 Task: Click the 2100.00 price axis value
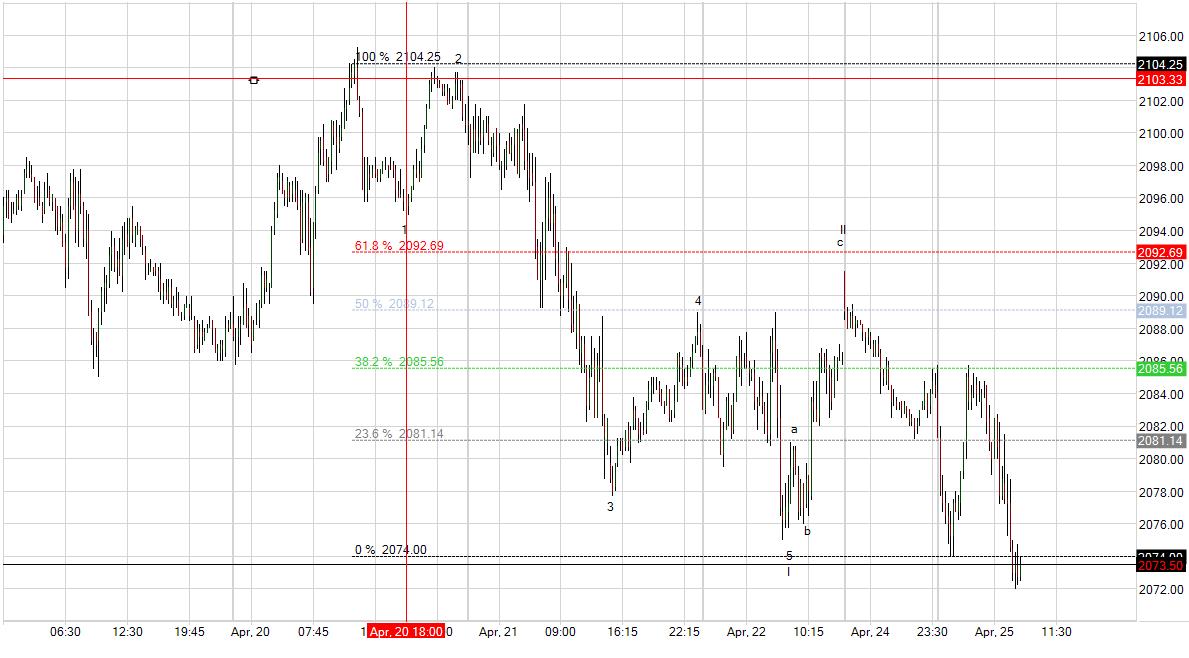1161,134
